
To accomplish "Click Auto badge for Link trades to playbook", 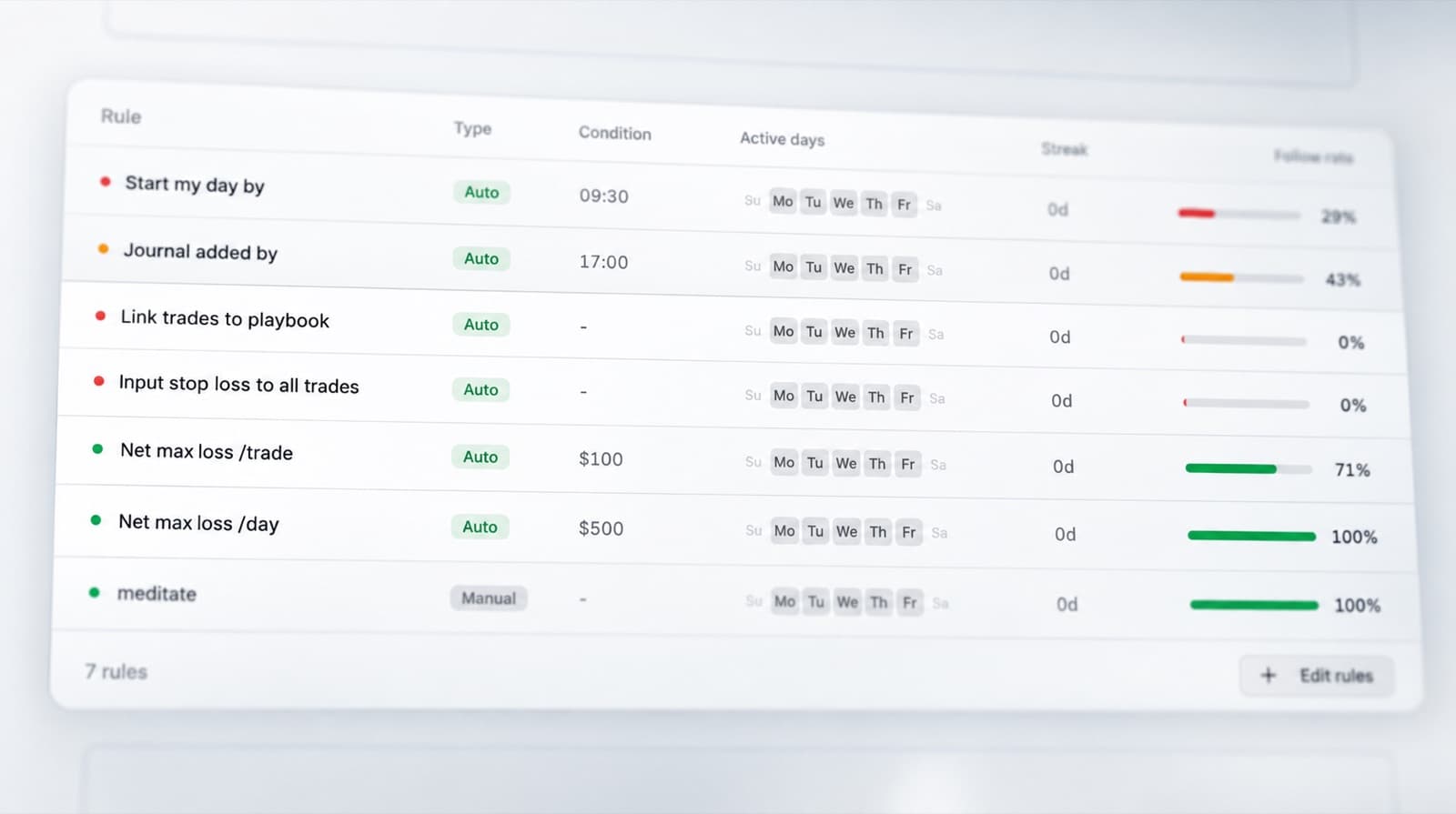I will [x=480, y=324].
